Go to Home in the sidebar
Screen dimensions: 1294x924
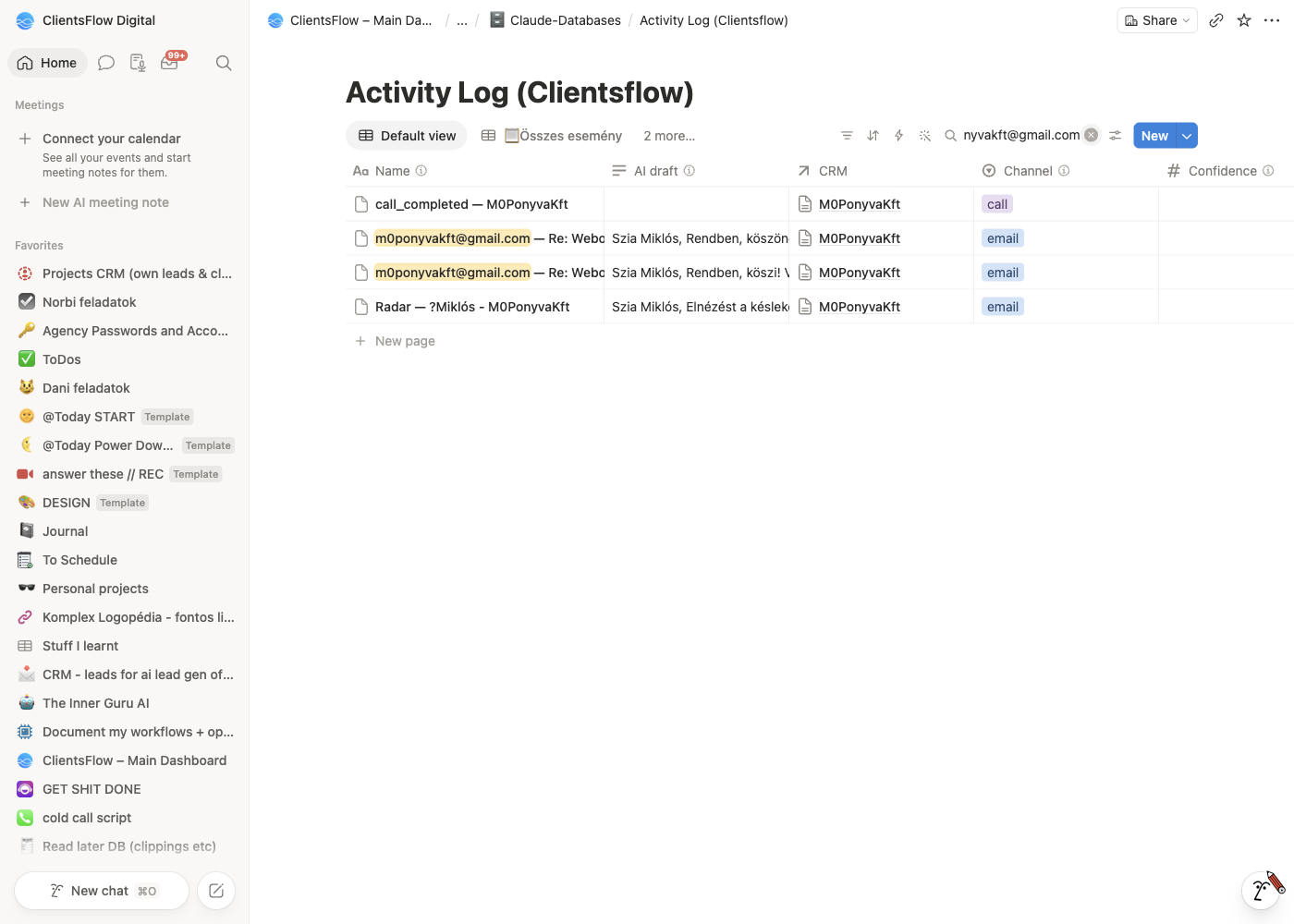pos(48,63)
